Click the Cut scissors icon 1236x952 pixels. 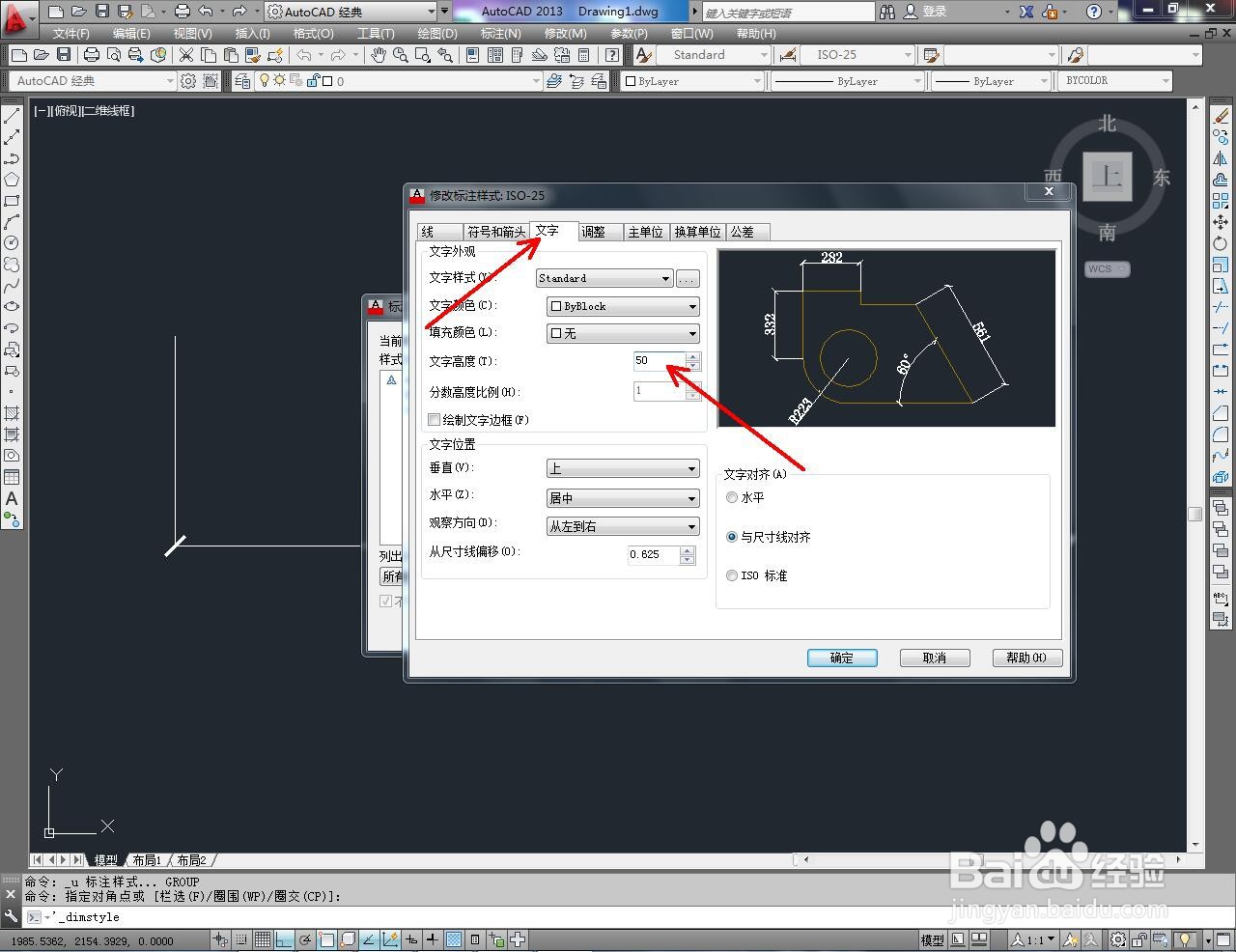186,55
